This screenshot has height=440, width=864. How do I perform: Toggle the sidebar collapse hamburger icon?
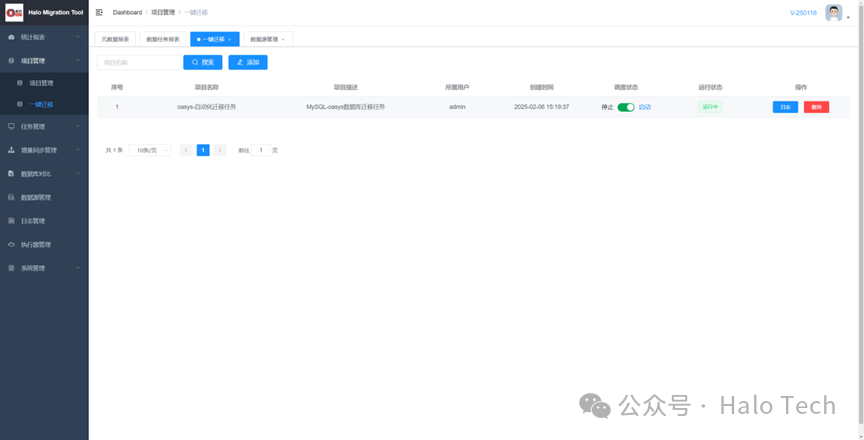click(99, 12)
